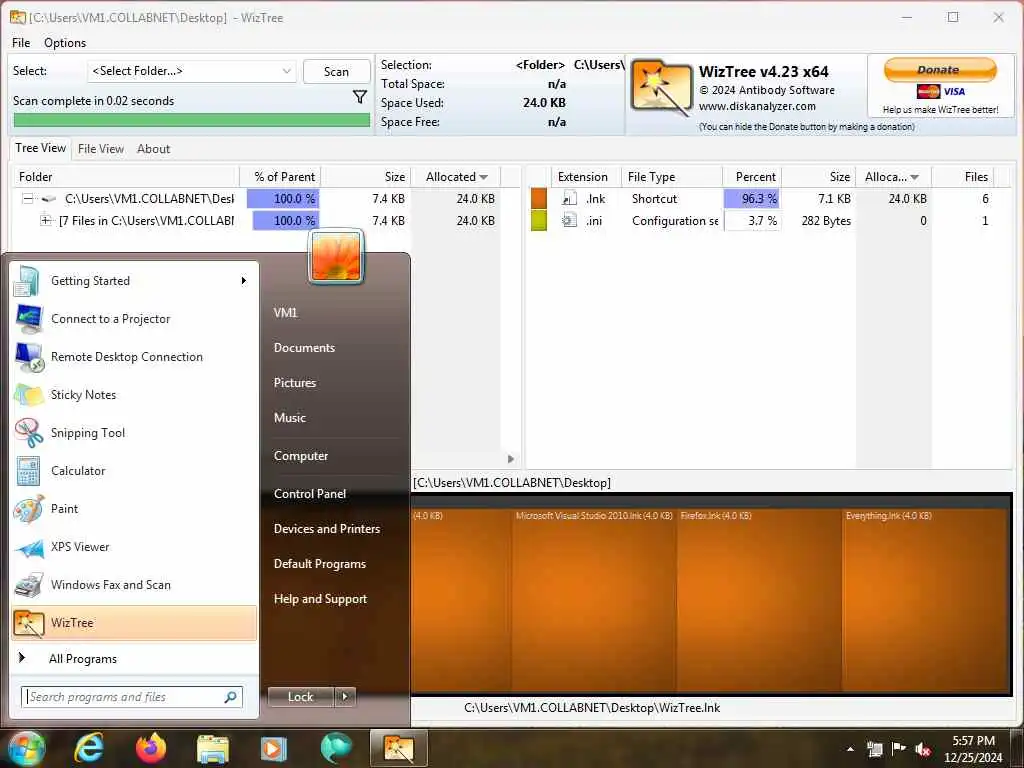Expand the 7 Files in folder node
1024x768 pixels.
46,221
